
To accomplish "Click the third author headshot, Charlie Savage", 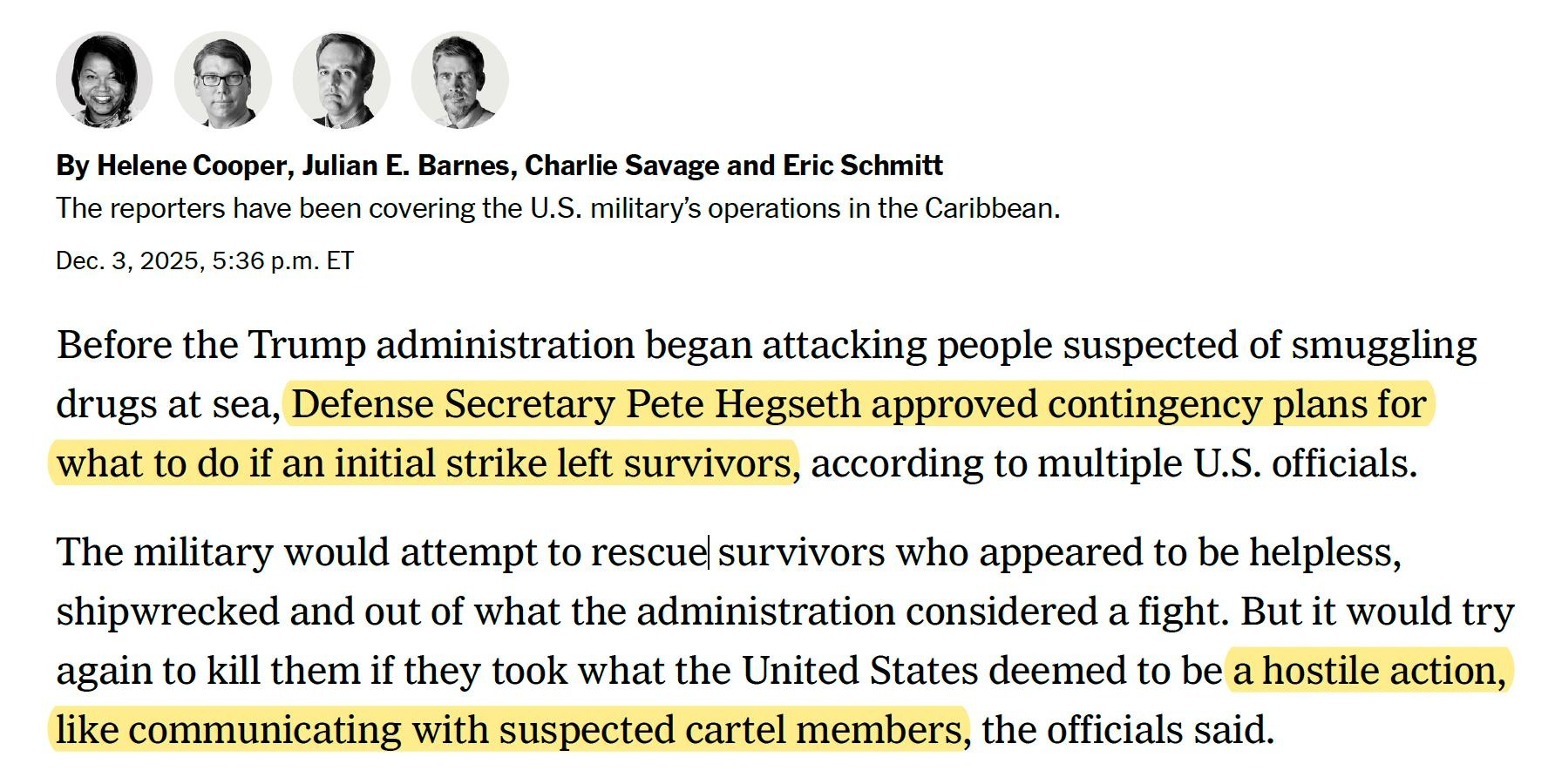I will pos(341,80).
